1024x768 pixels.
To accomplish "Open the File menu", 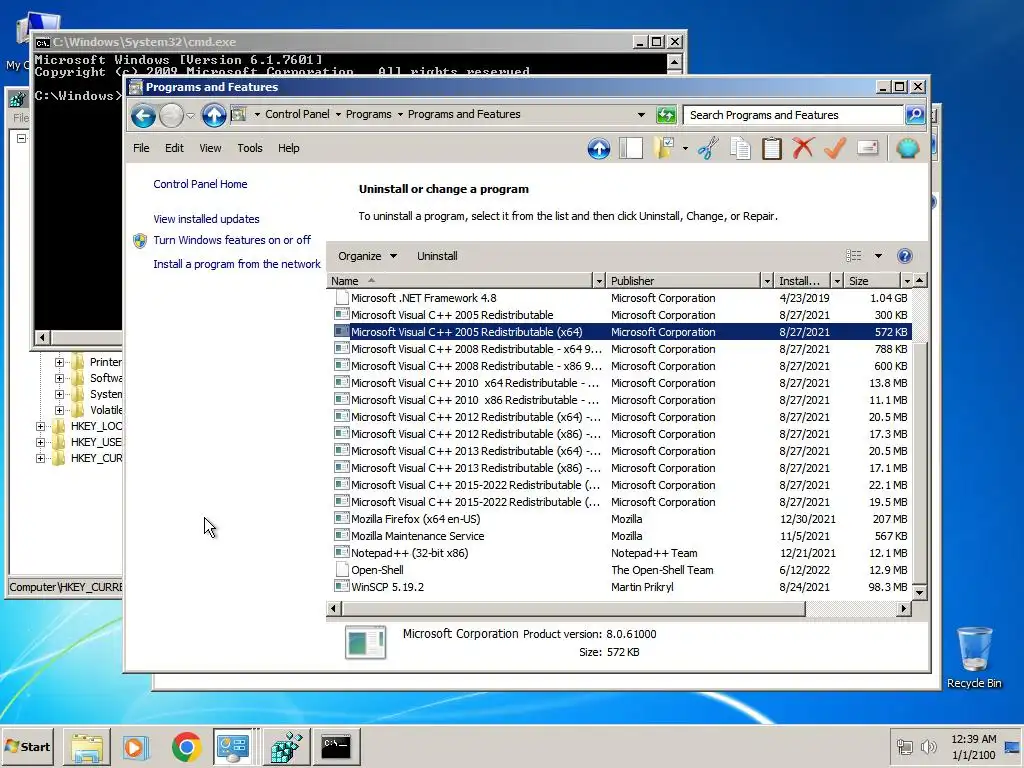I will tap(141, 148).
